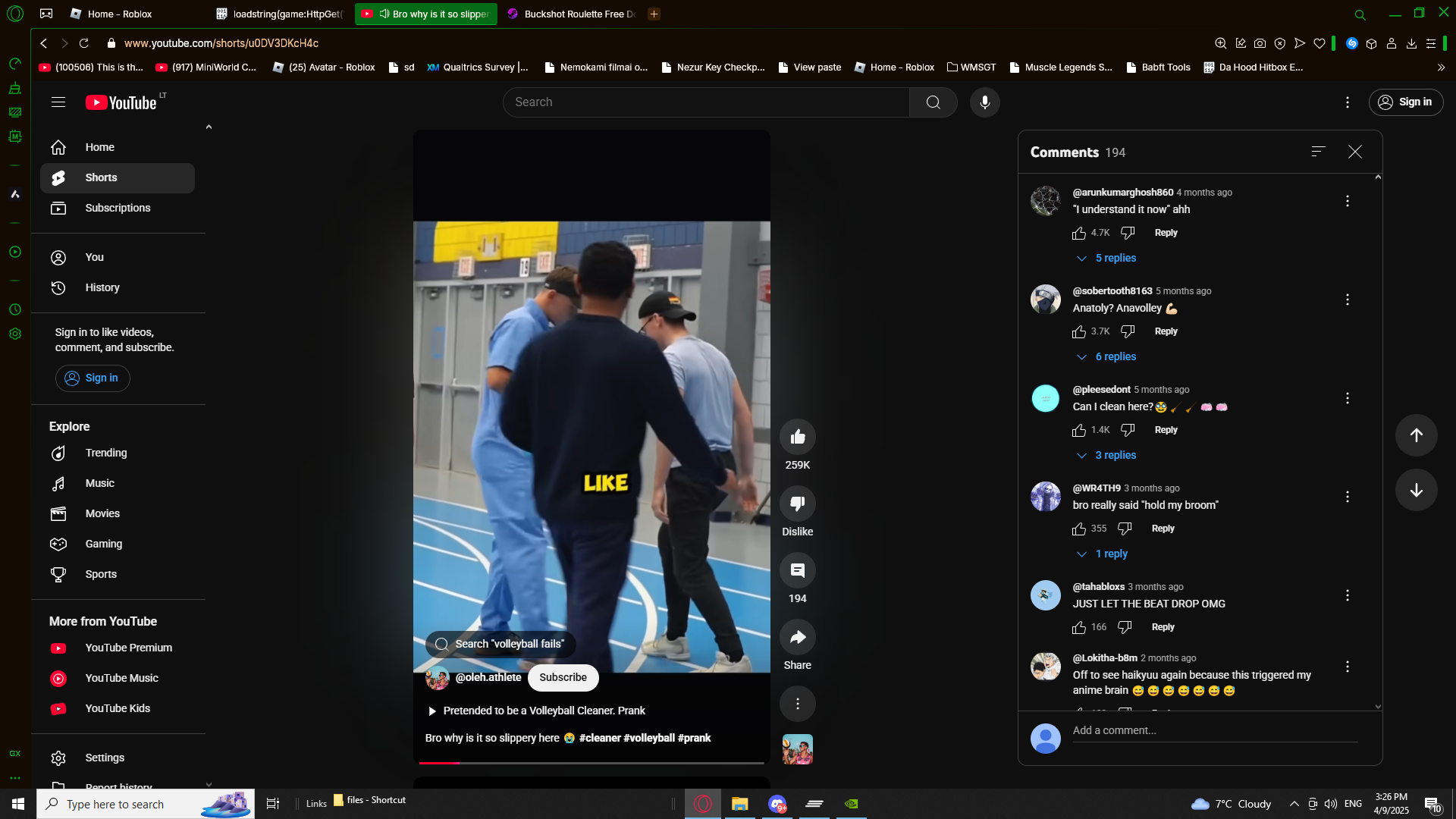This screenshot has height=819, width=1456.
Task: Reload the page in browser toolbar
Action: (x=84, y=43)
